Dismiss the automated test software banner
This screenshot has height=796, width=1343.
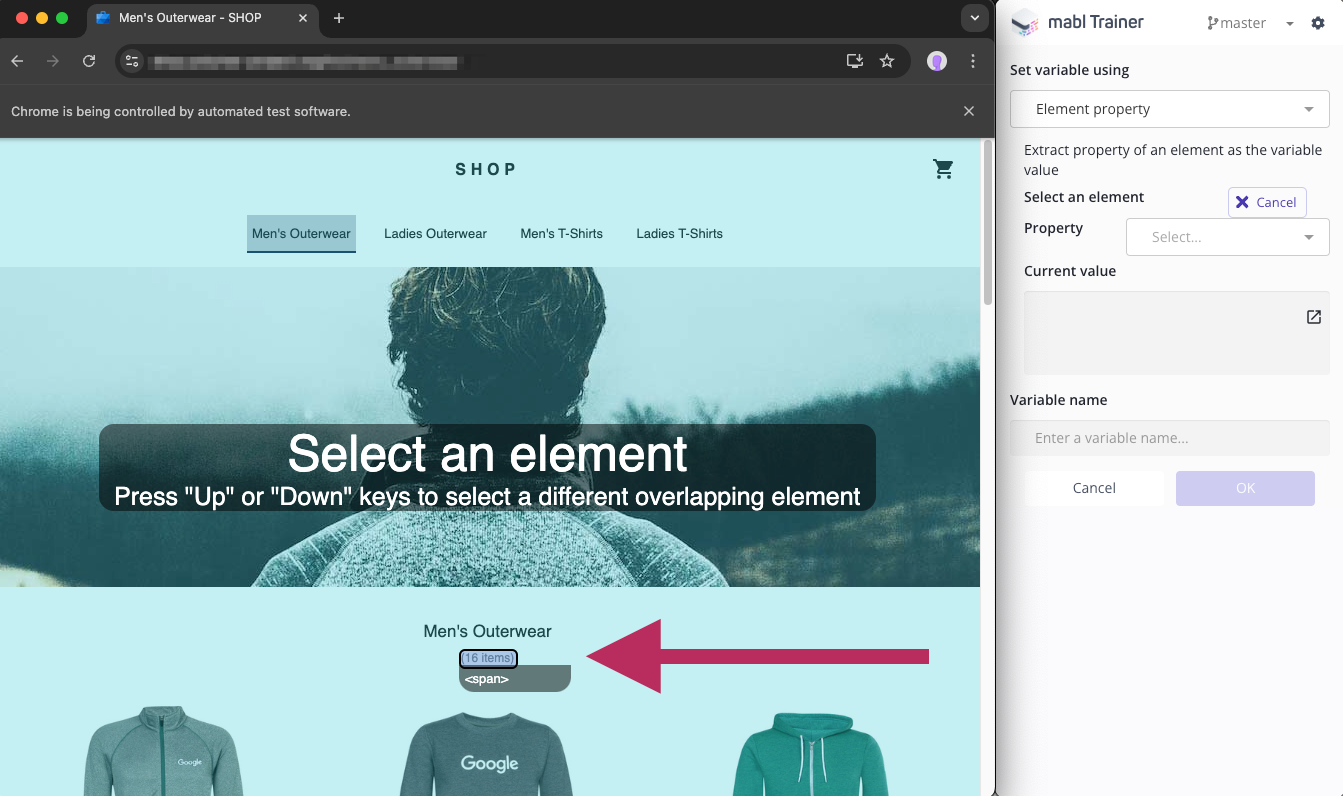click(968, 111)
